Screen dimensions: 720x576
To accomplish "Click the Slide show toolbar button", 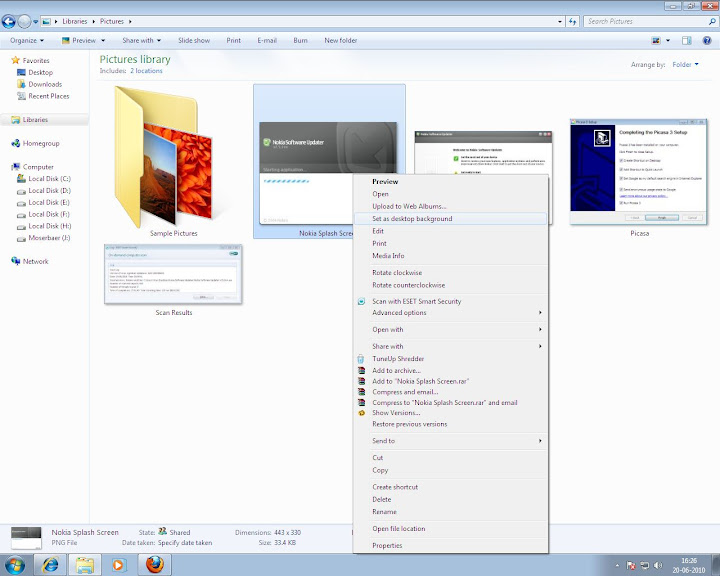I will 194,41.
